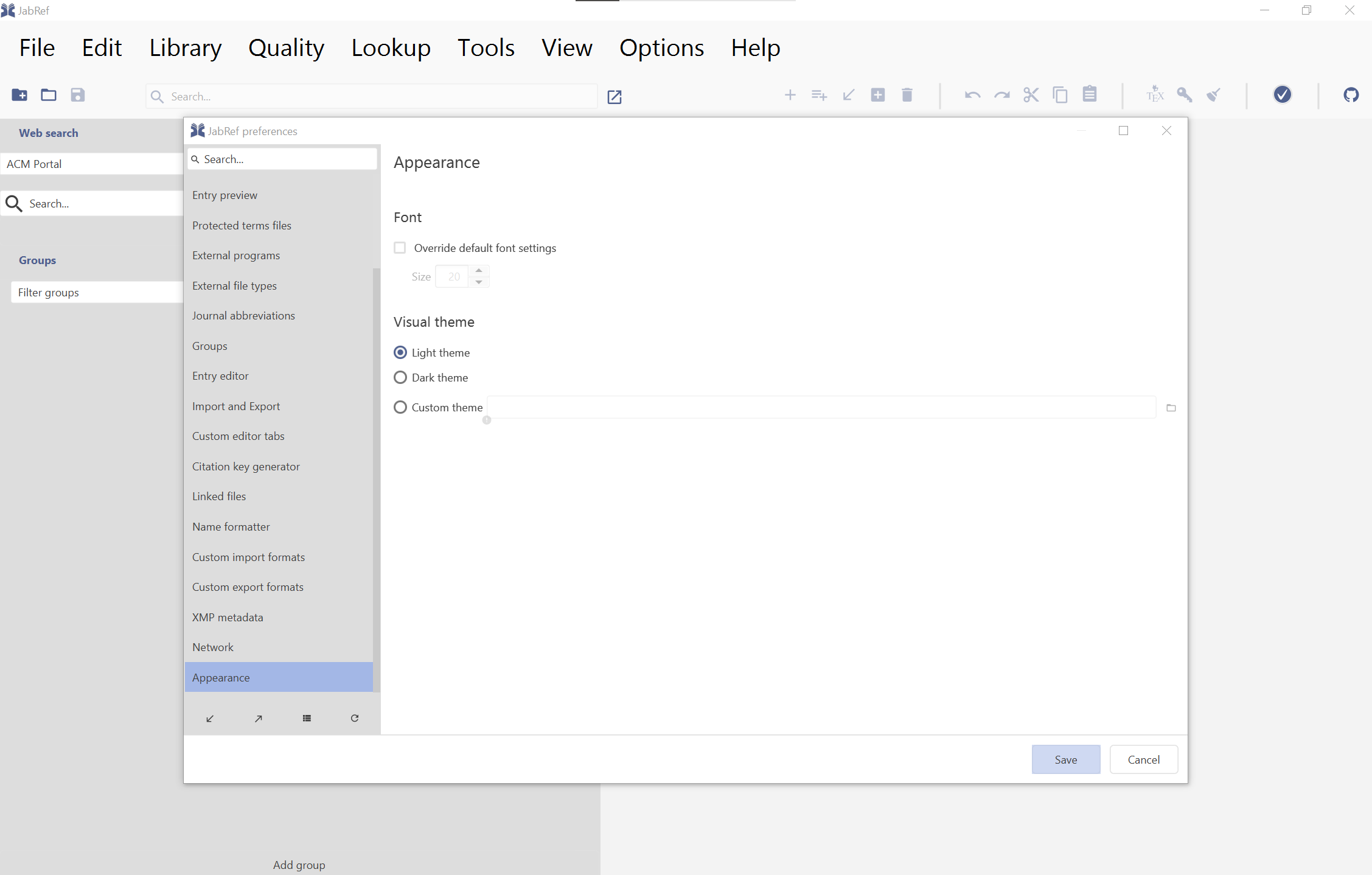This screenshot has height=875, width=1372.
Task: Undo the last action
Action: pyautogui.click(x=972, y=95)
